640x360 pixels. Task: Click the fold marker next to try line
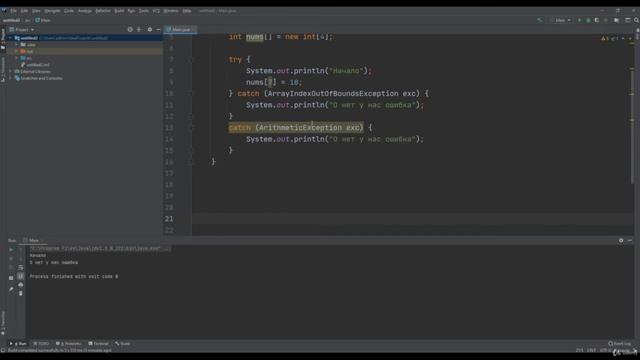click(191, 60)
